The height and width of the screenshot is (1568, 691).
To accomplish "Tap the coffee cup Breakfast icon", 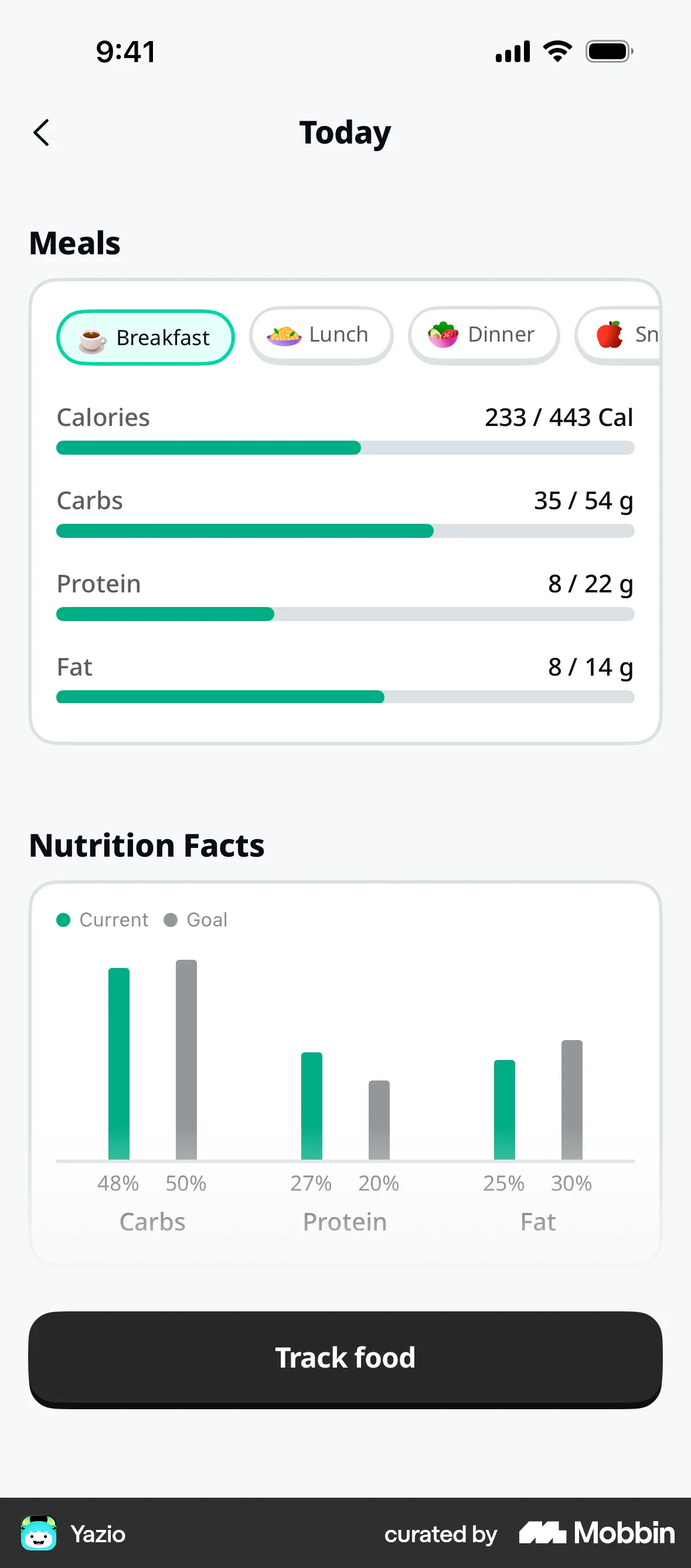I will tap(93, 339).
